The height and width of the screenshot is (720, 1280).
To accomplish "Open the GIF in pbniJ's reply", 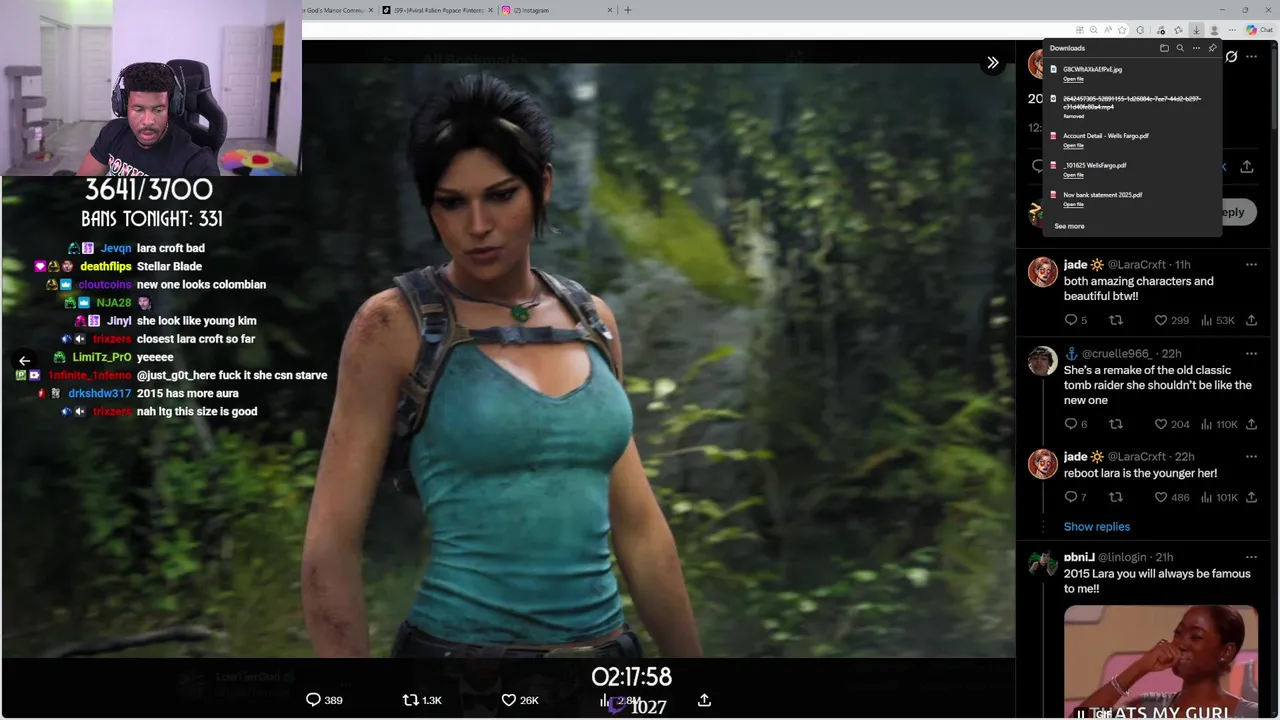I will [x=1161, y=662].
